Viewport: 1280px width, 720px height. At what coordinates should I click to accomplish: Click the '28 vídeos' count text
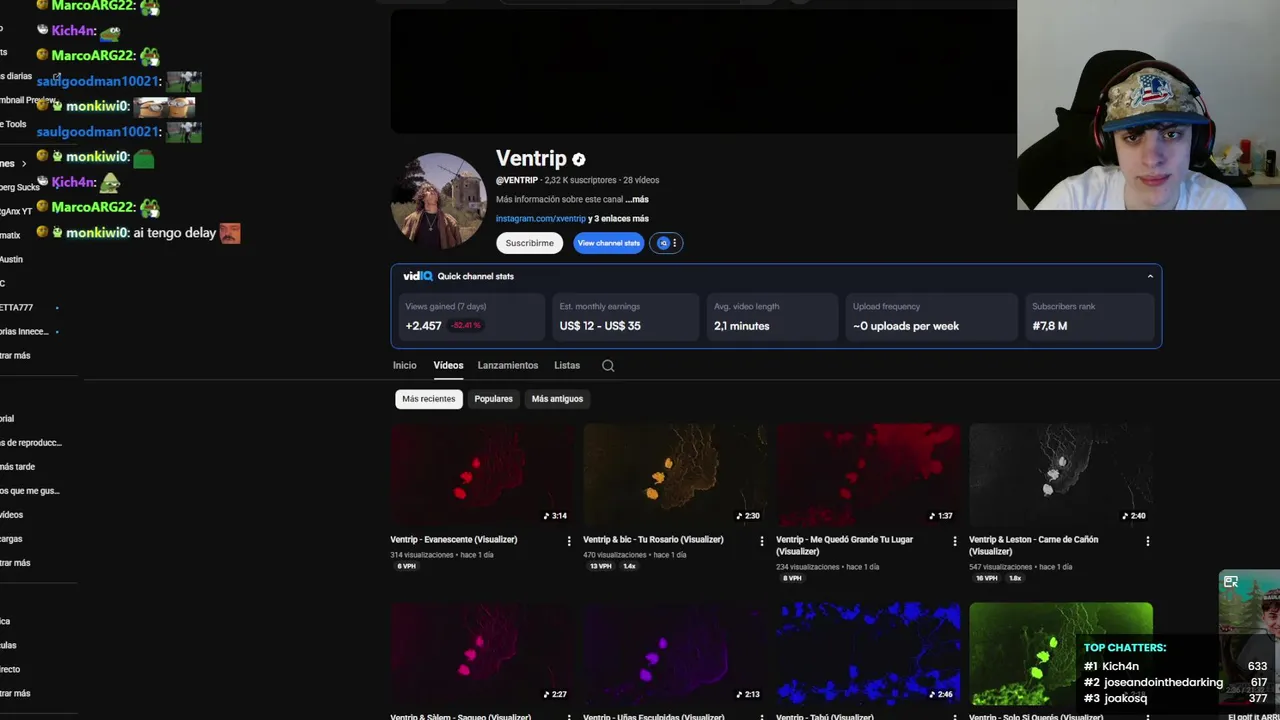click(x=641, y=180)
